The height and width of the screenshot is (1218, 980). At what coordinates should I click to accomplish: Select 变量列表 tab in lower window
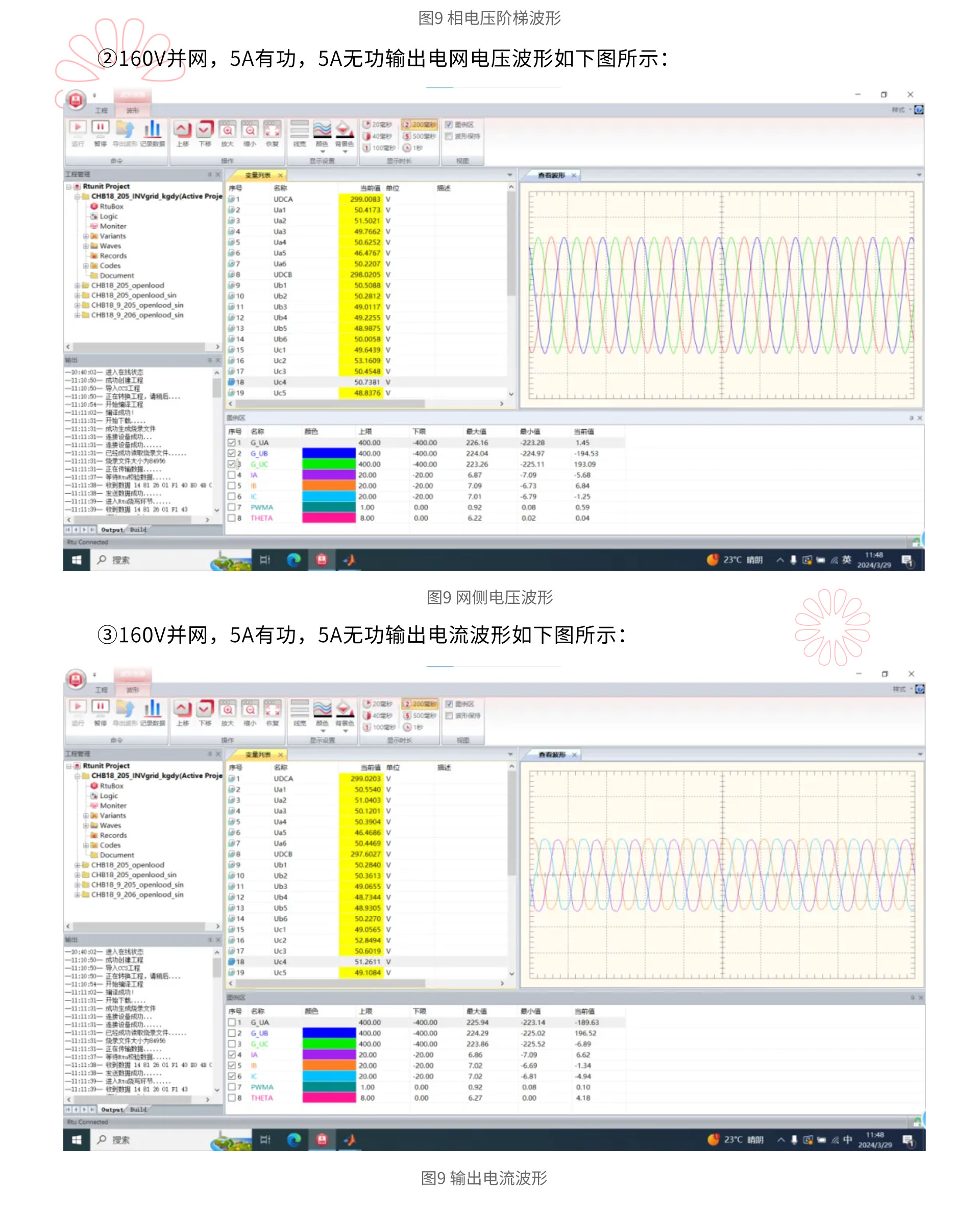point(258,755)
